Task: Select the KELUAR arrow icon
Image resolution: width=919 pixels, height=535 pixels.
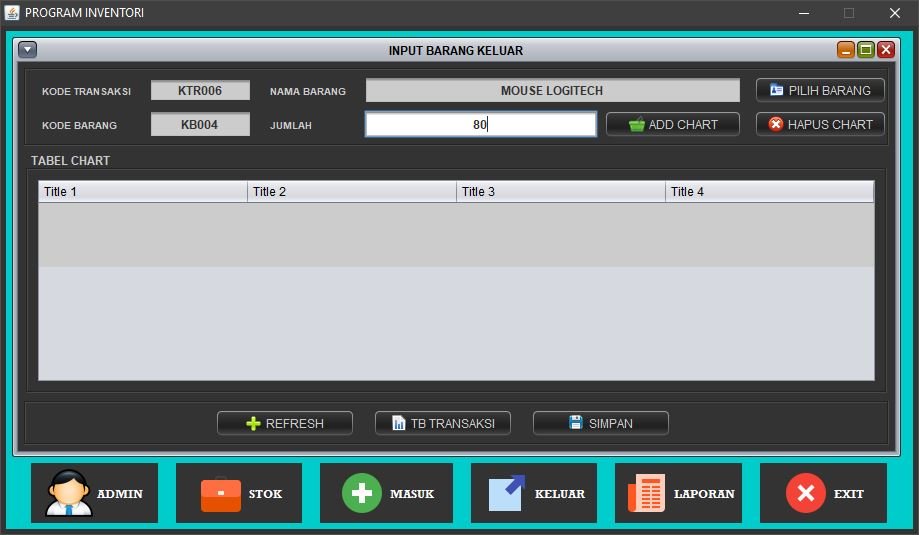Action: click(x=507, y=493)
